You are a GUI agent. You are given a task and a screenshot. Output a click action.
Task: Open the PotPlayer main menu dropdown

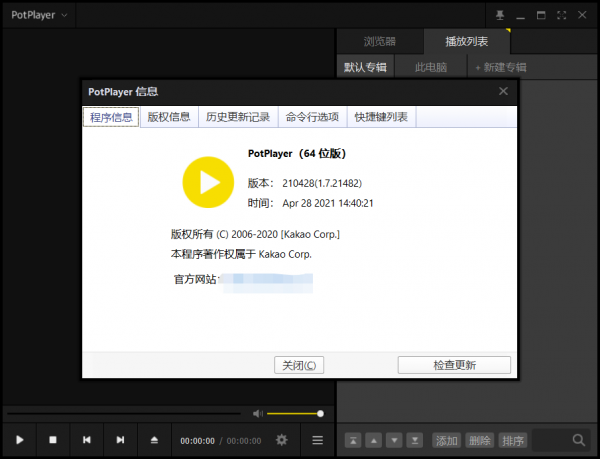pyautogui.click(x=39, y=15)
